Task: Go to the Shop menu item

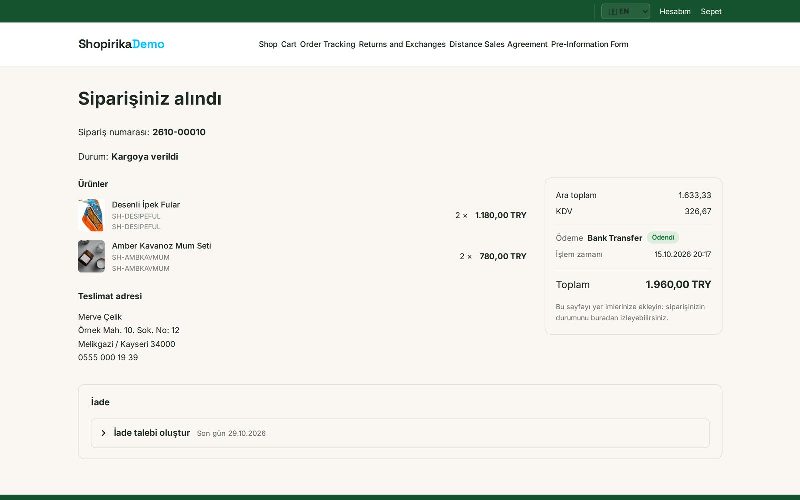Action: tap(268, 44)
